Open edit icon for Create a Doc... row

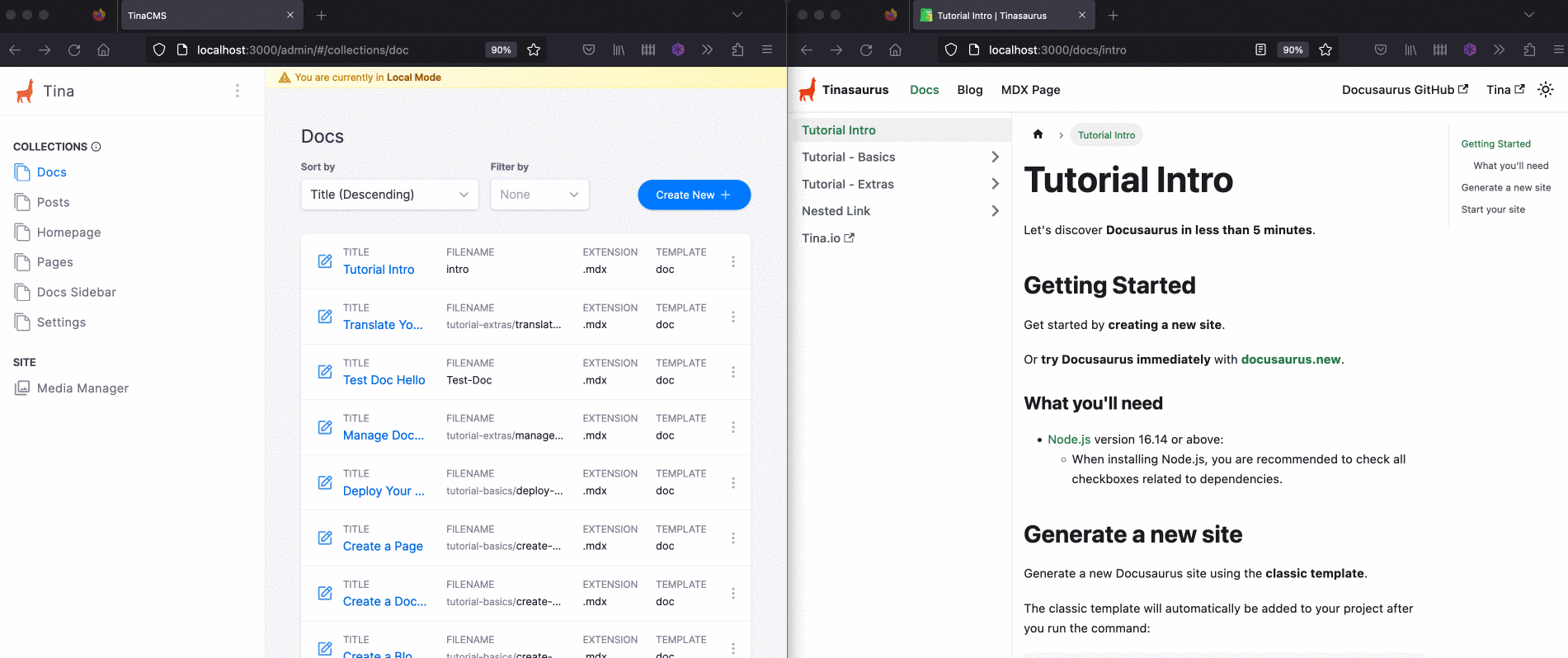[x=325, y=593]
